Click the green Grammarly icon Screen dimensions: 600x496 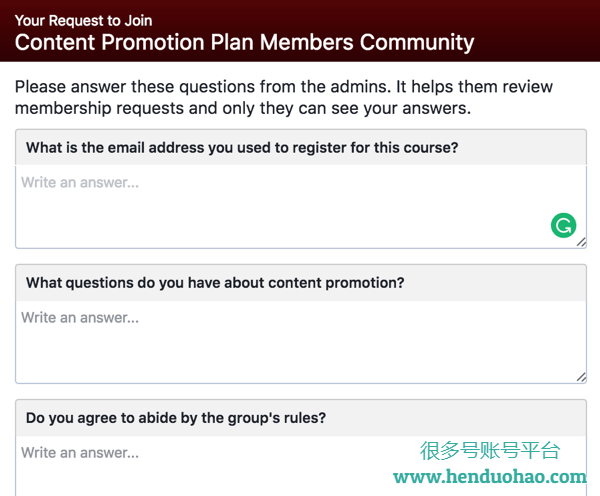563,225
